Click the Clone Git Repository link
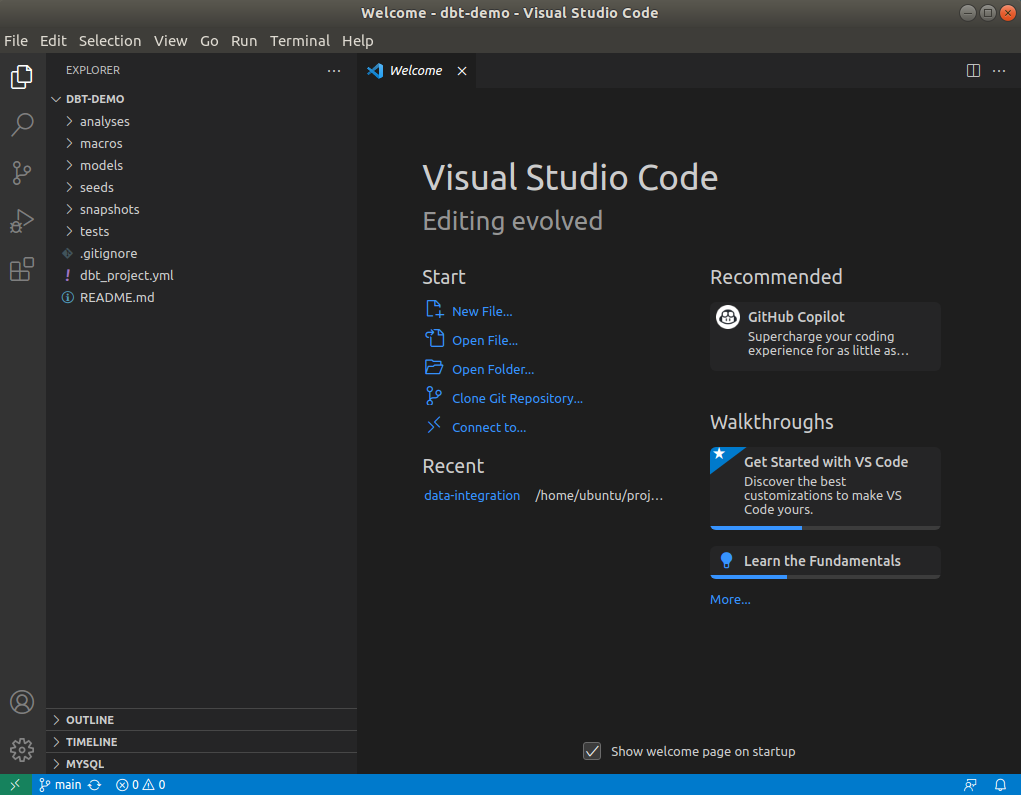The height and width of the screenshot is (795, 1021). pyautogui.click(x=516, y=398)
